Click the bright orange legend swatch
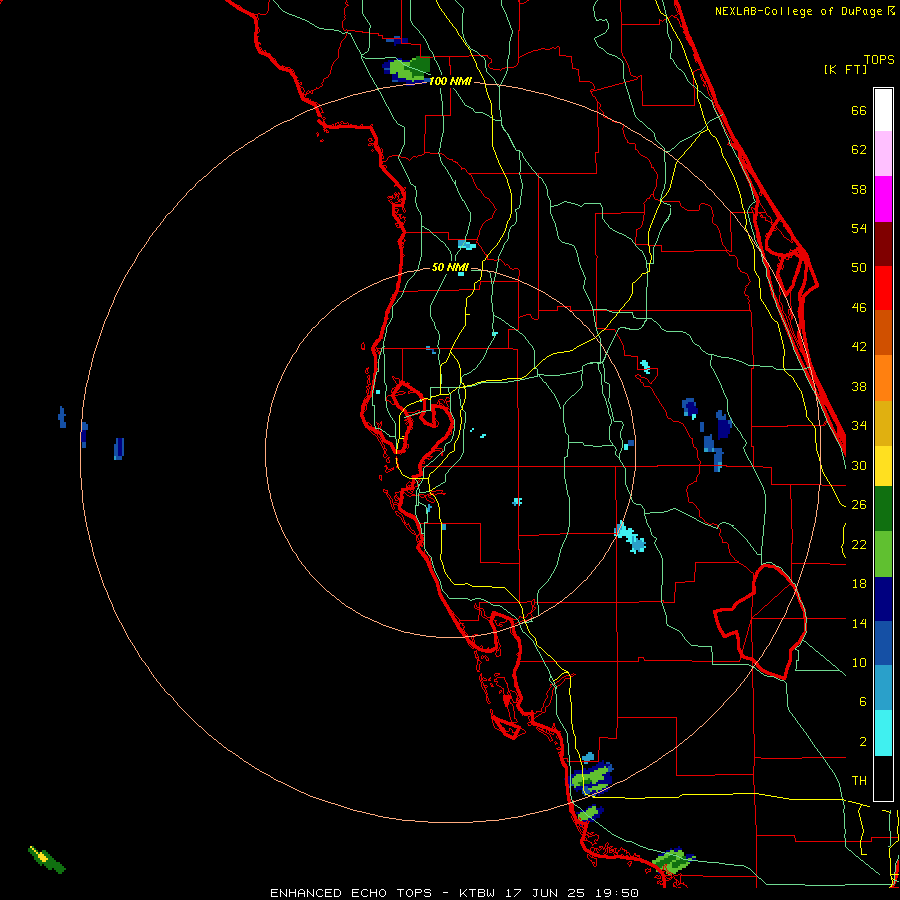 click(883, 378)
